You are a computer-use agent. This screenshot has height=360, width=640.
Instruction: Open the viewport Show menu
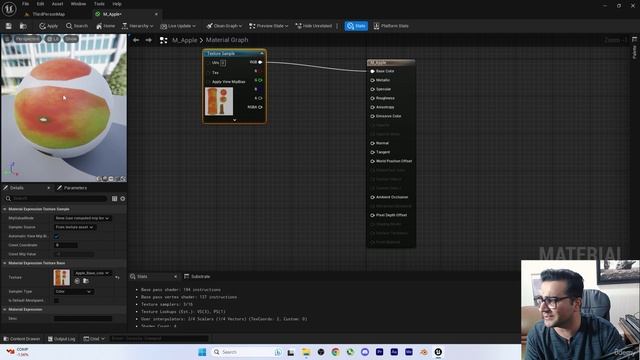point(71,39)
